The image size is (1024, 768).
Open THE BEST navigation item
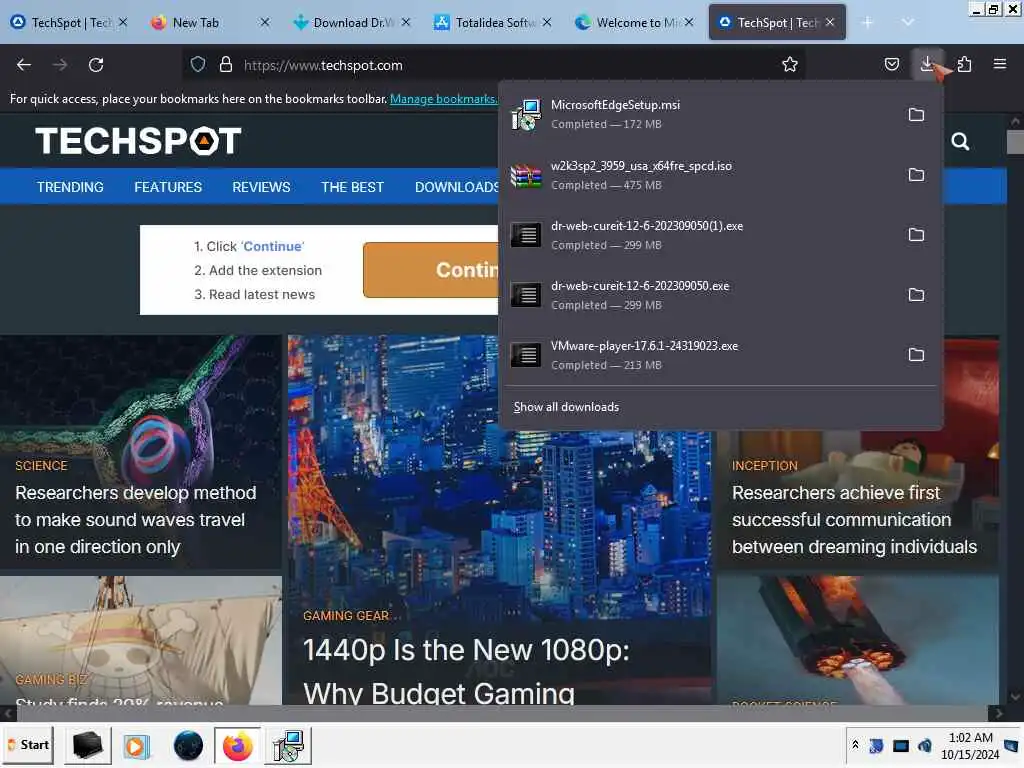point(352,187)
